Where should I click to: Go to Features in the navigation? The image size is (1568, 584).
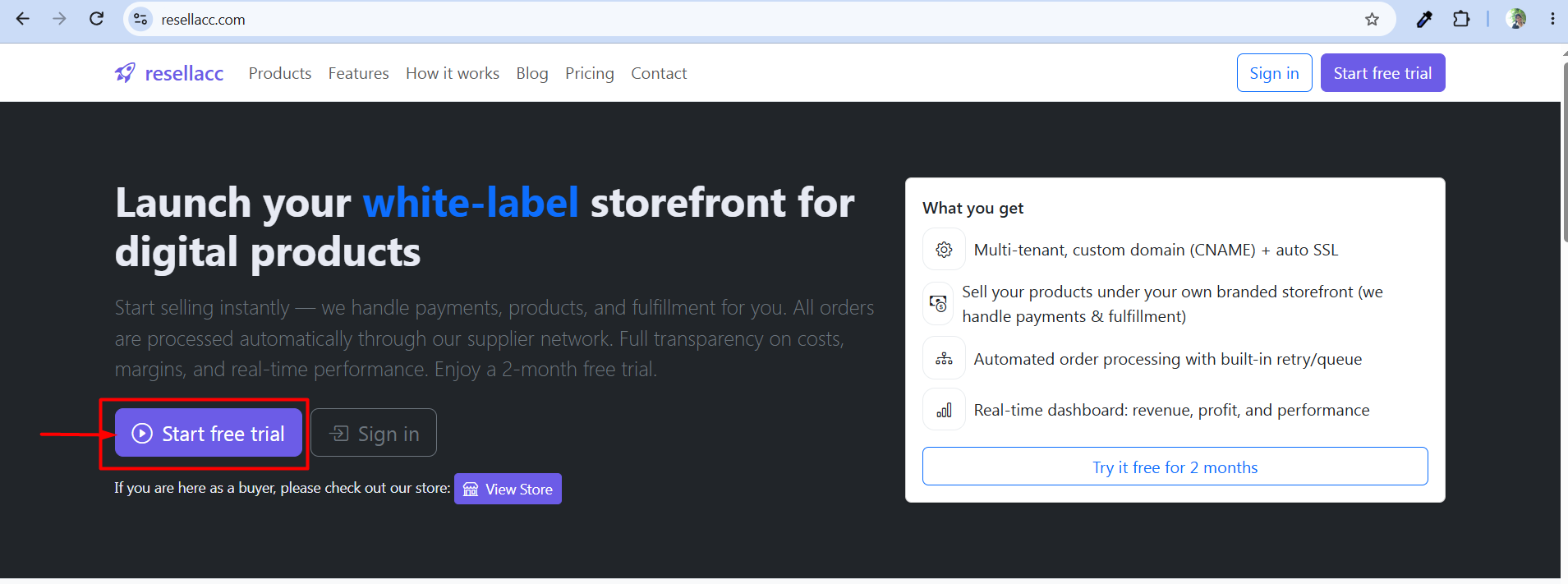[358, 73]
